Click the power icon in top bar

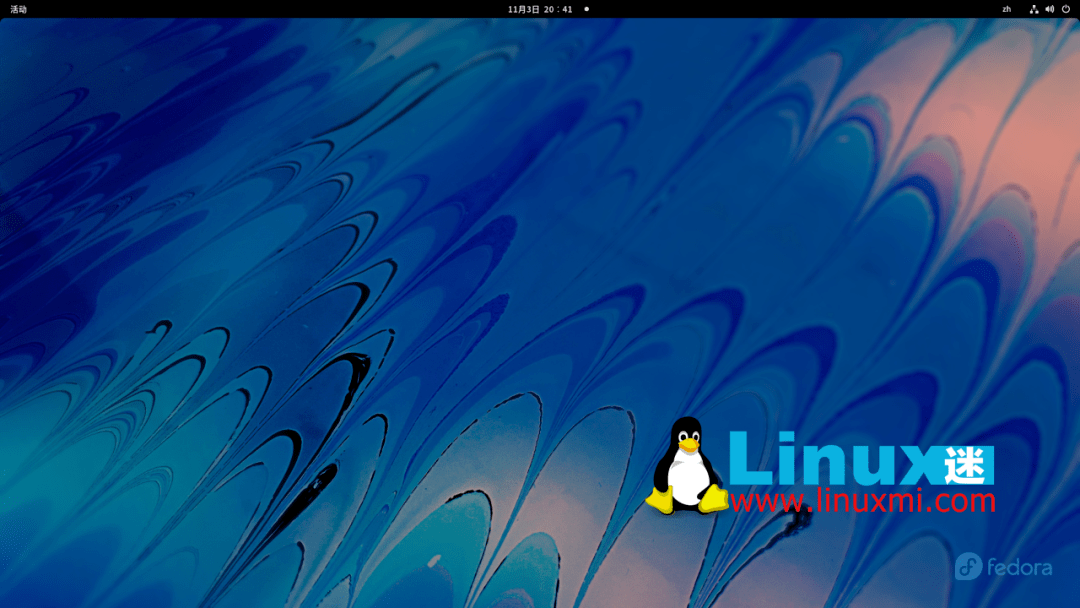pyautogui.click(x=1066, y=9)
